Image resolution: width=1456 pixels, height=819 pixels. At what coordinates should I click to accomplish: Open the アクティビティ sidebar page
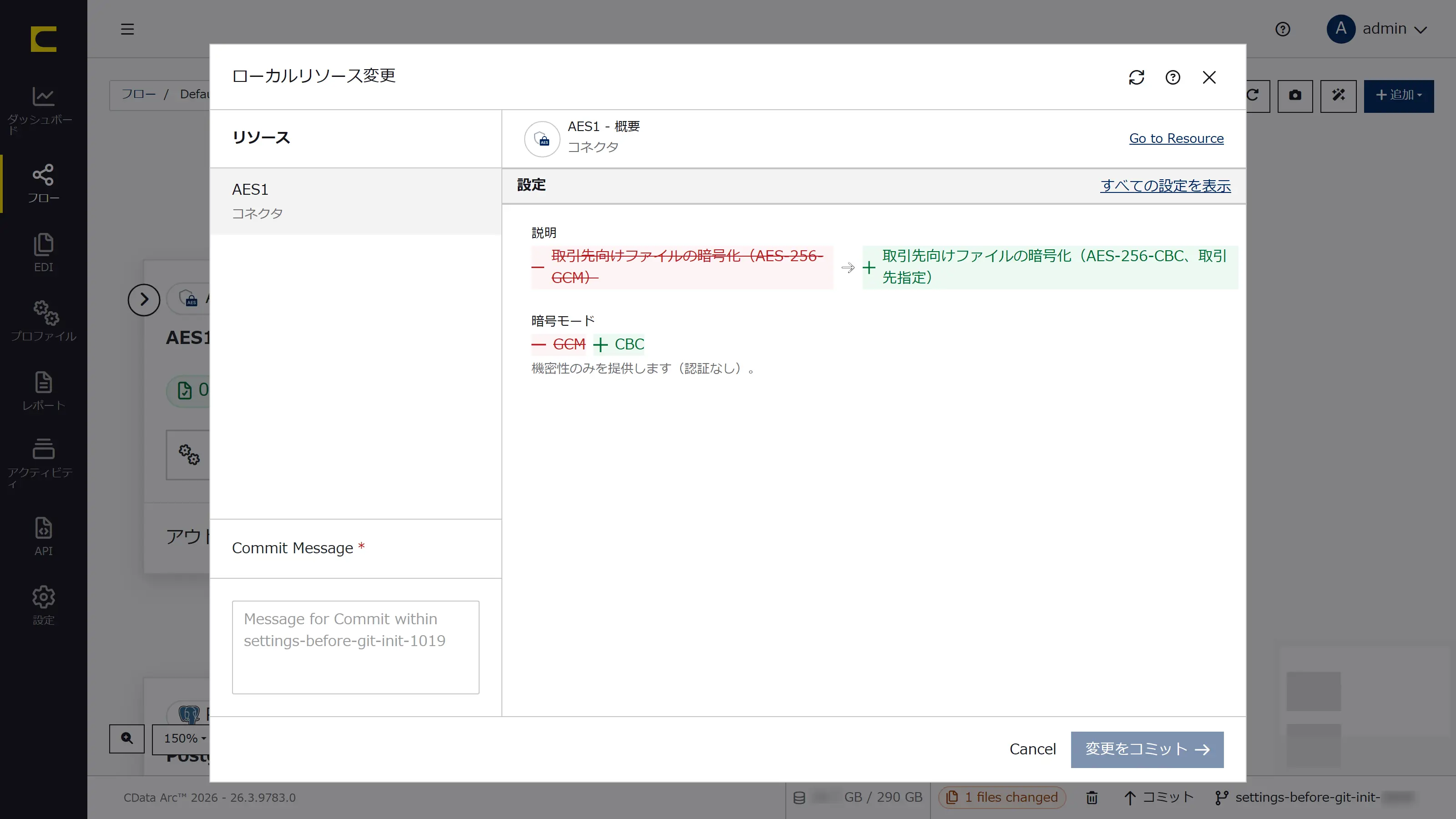click(x=44, y=463)
